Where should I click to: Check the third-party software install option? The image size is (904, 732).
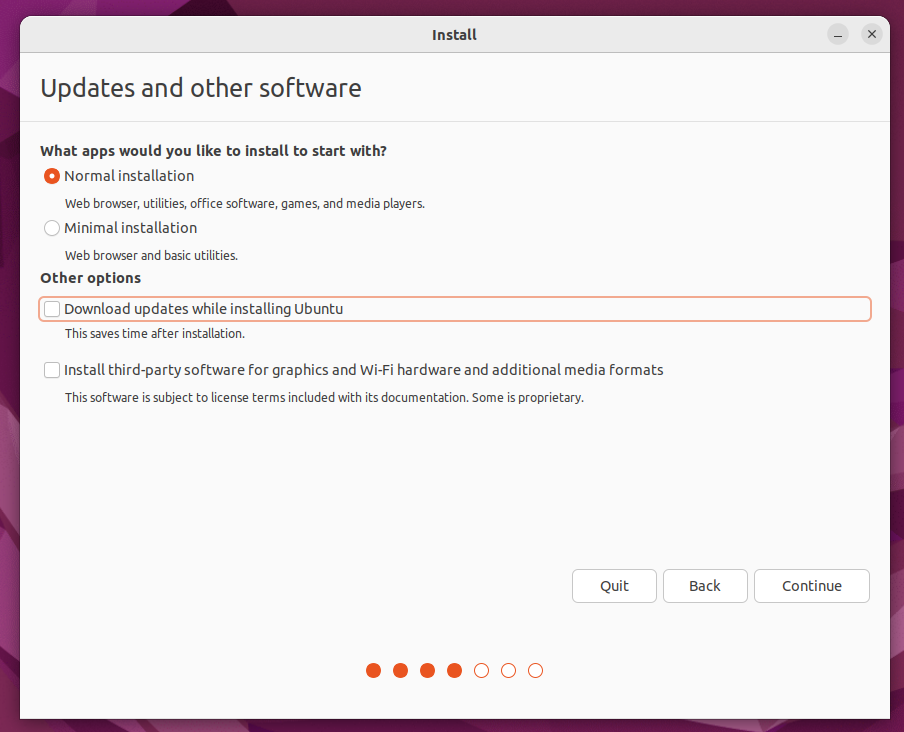(x=51, y=370)
